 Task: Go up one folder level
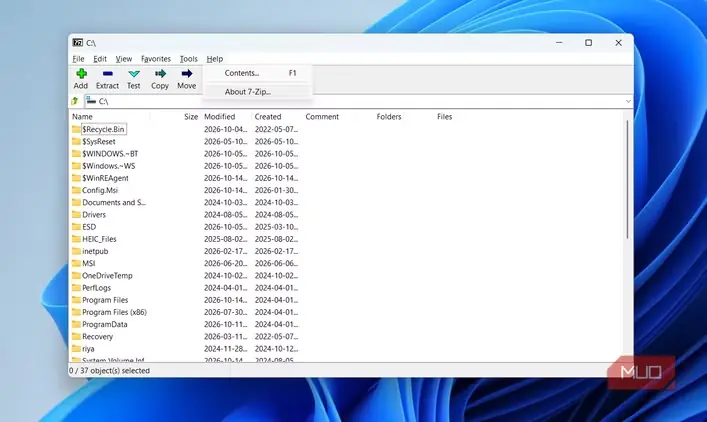75,101
